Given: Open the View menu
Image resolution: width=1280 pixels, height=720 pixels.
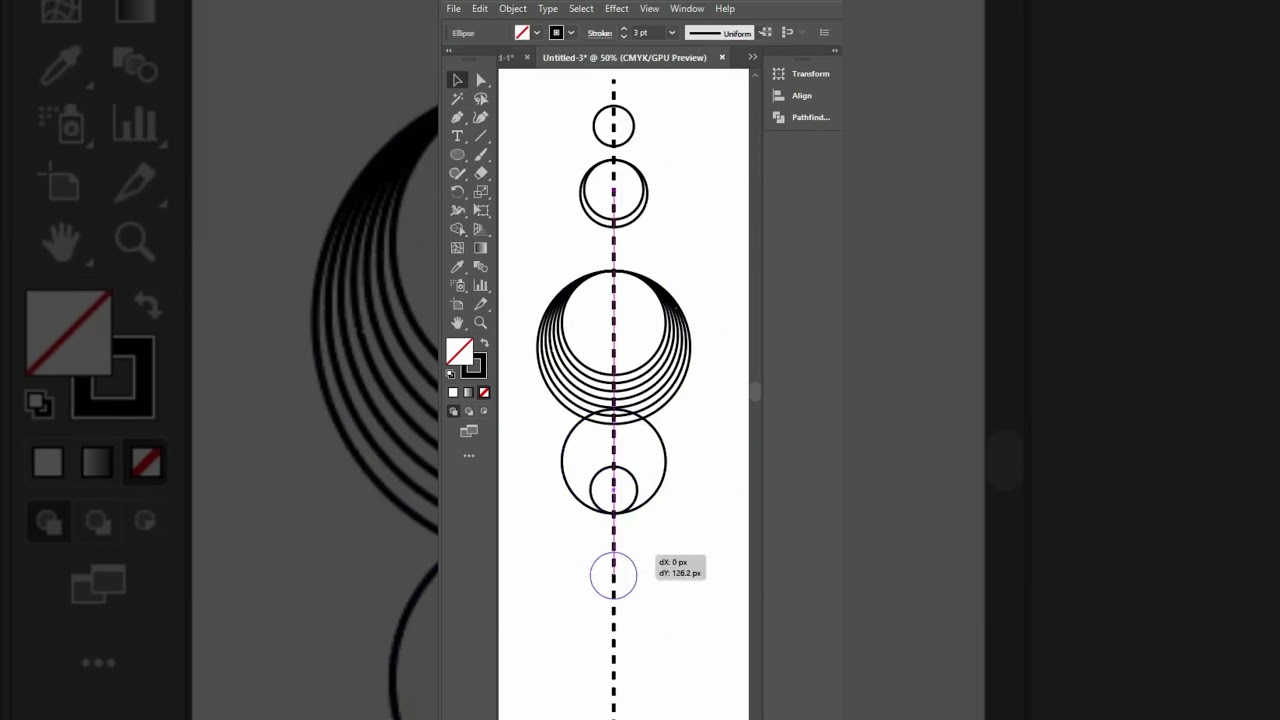Looking at the screenshot, I should (x=649, y=9).
